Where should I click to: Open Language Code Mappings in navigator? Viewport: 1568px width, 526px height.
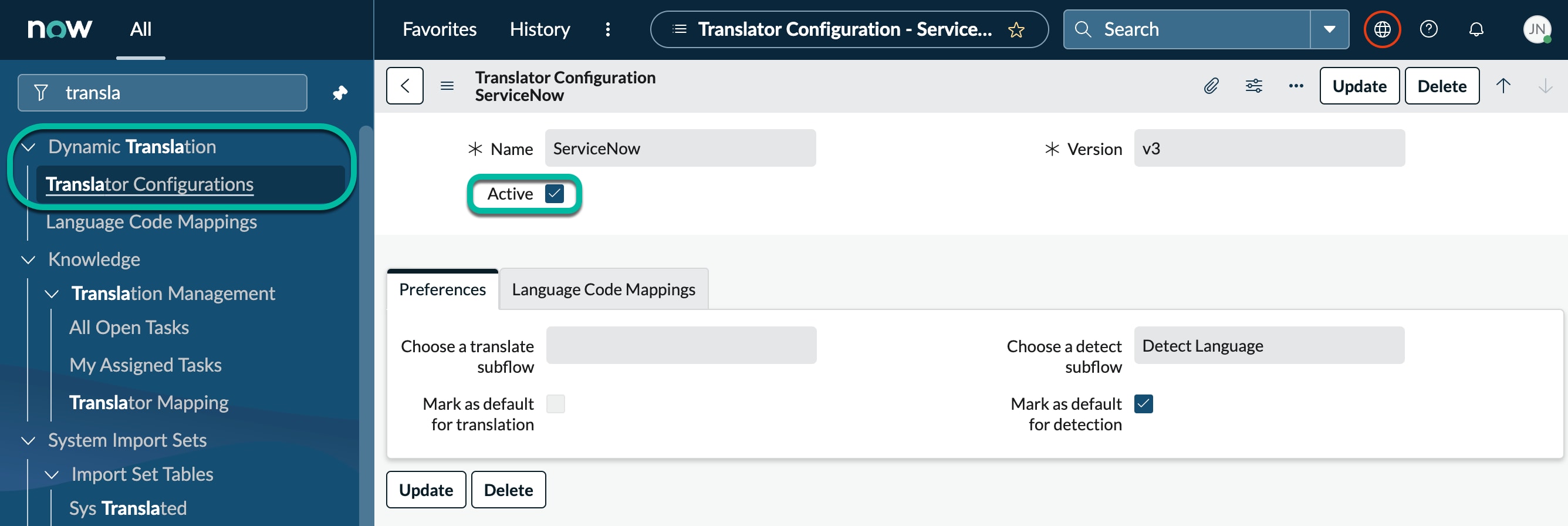point(151,221)
